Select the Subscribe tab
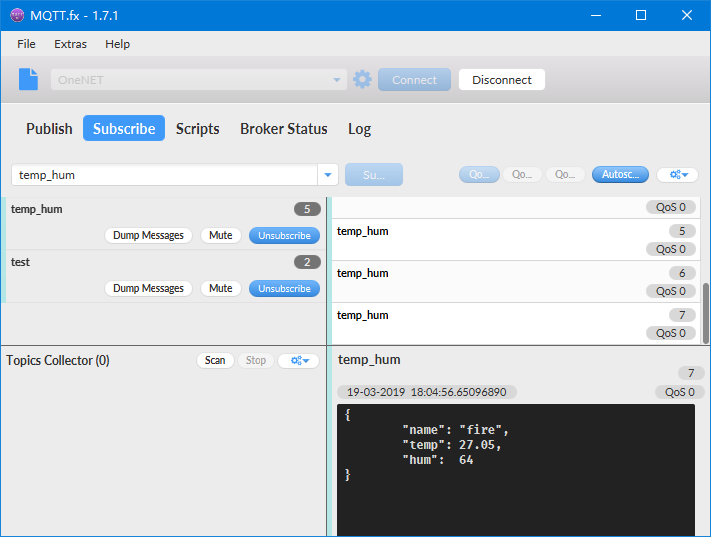 pyautogui.click(x=124, y=128)
